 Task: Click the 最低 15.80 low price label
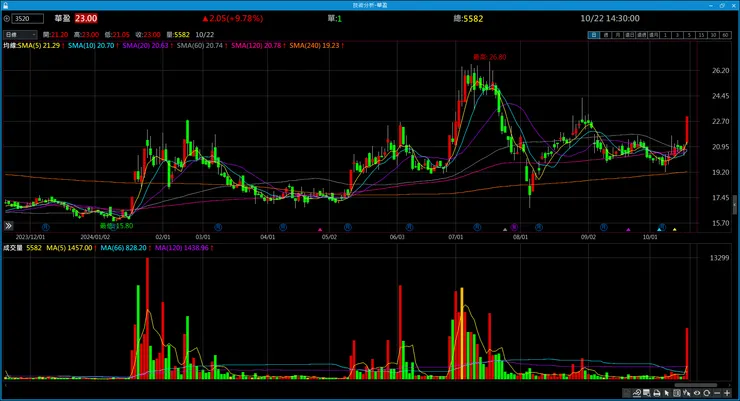coord(117,226)
